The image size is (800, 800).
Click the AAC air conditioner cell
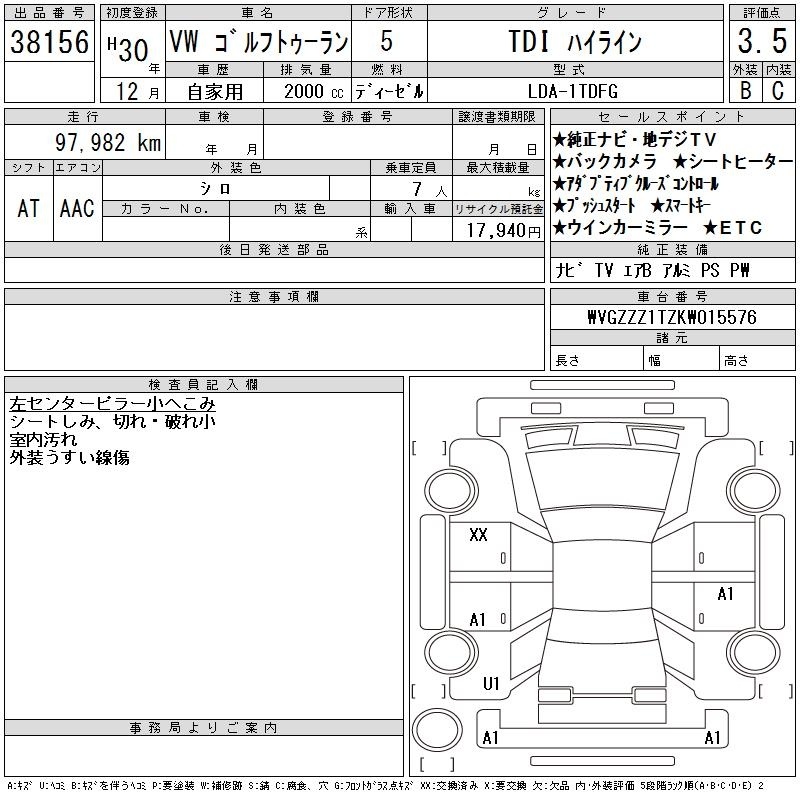[77, 207]
